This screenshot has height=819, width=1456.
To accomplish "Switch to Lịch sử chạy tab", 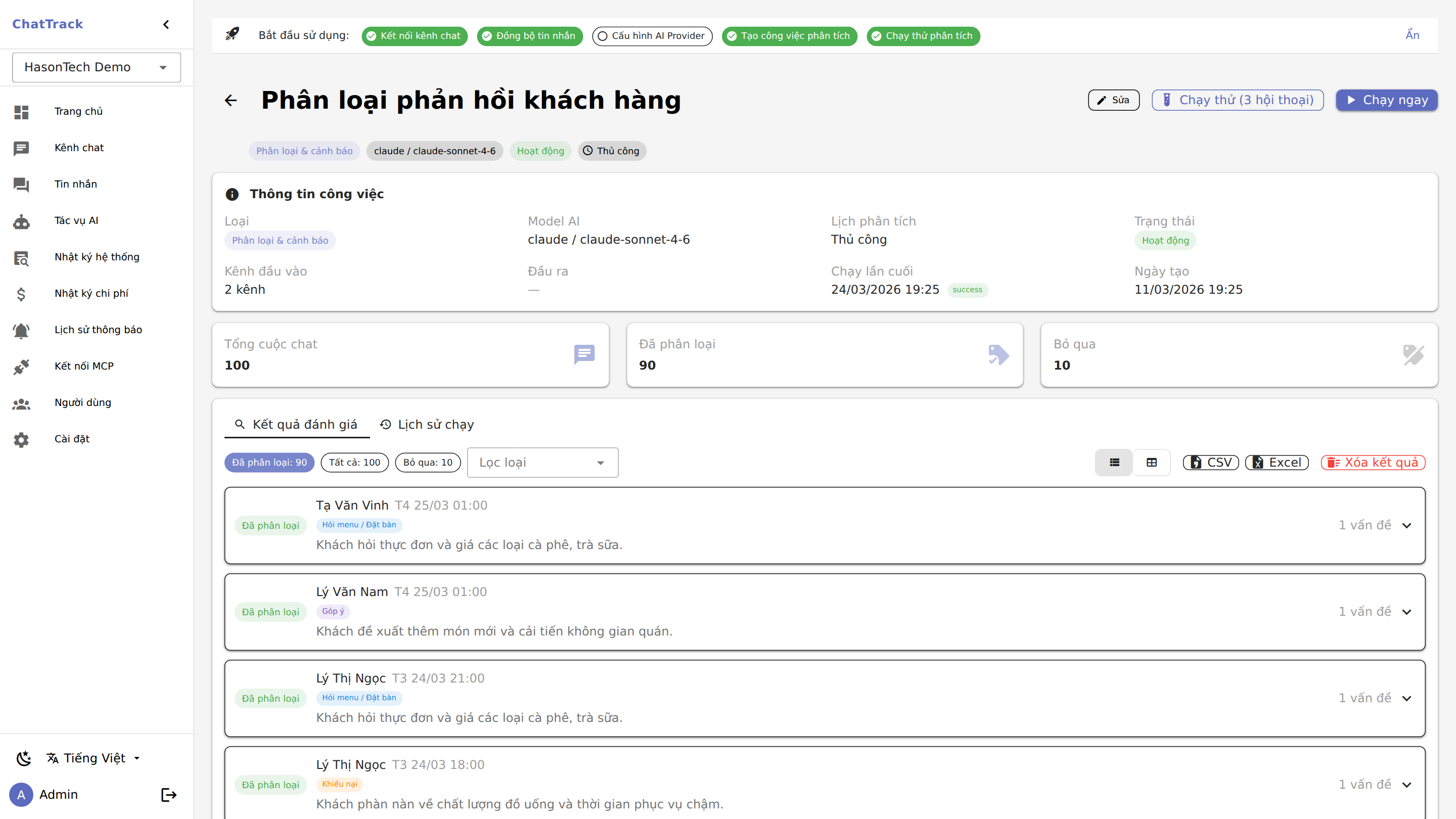I will [427, 425].
